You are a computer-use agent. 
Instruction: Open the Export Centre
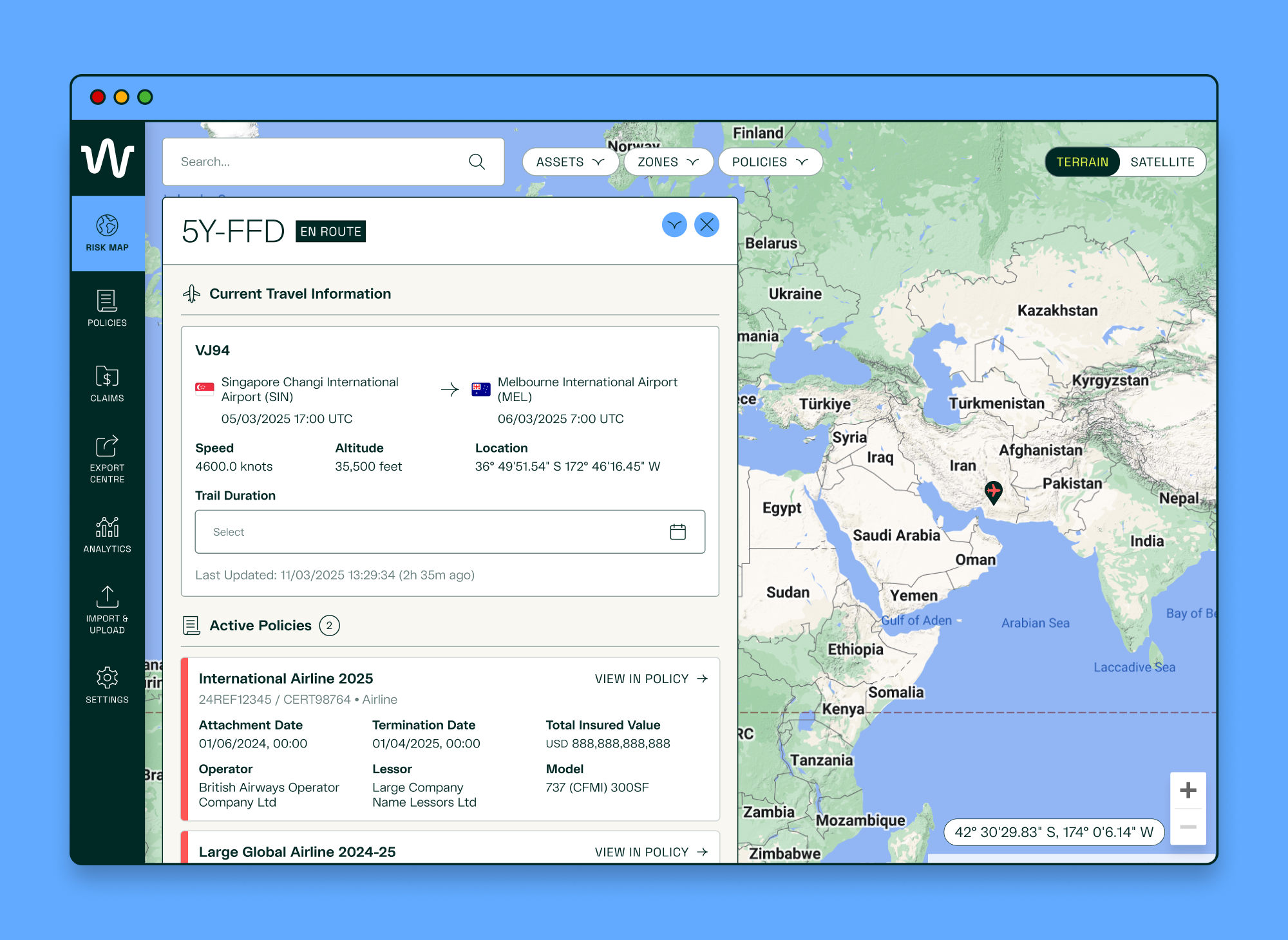pos(108,460)
